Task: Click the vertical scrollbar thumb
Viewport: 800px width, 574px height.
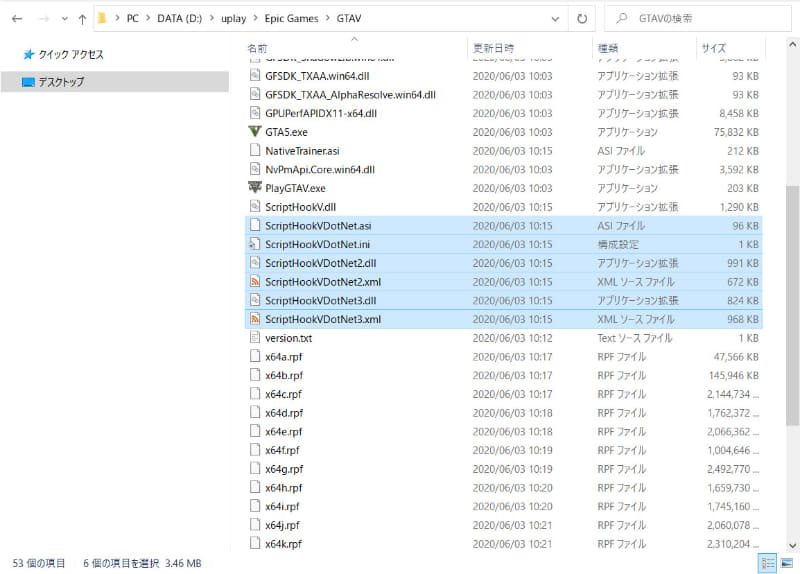Action: (x=792, y=305)
